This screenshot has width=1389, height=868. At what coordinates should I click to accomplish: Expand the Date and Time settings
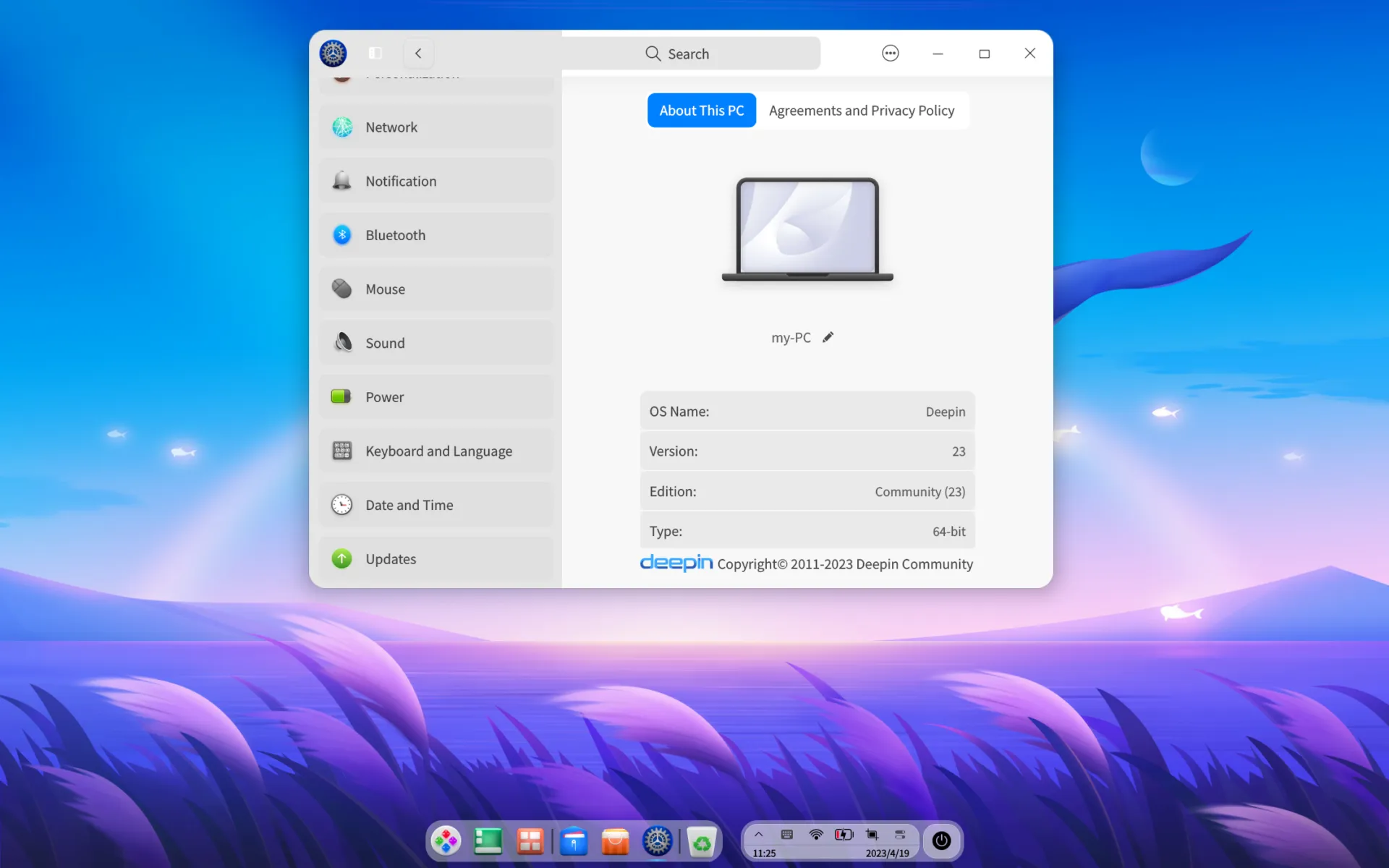tap(409, 504)
